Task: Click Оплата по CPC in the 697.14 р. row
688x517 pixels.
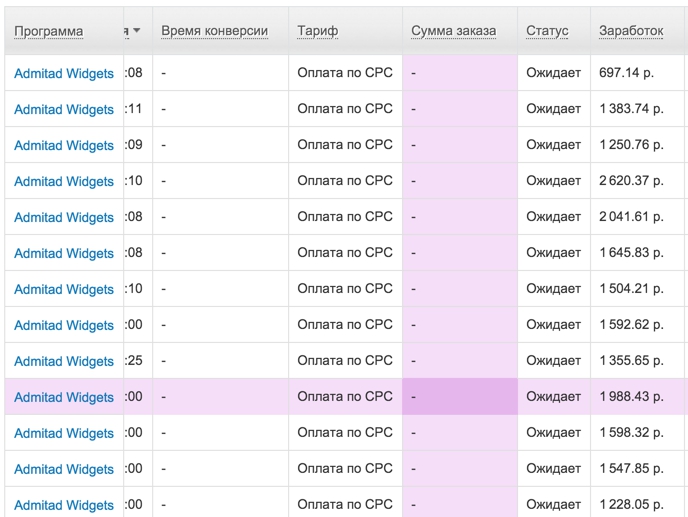Action: (344, 73)
